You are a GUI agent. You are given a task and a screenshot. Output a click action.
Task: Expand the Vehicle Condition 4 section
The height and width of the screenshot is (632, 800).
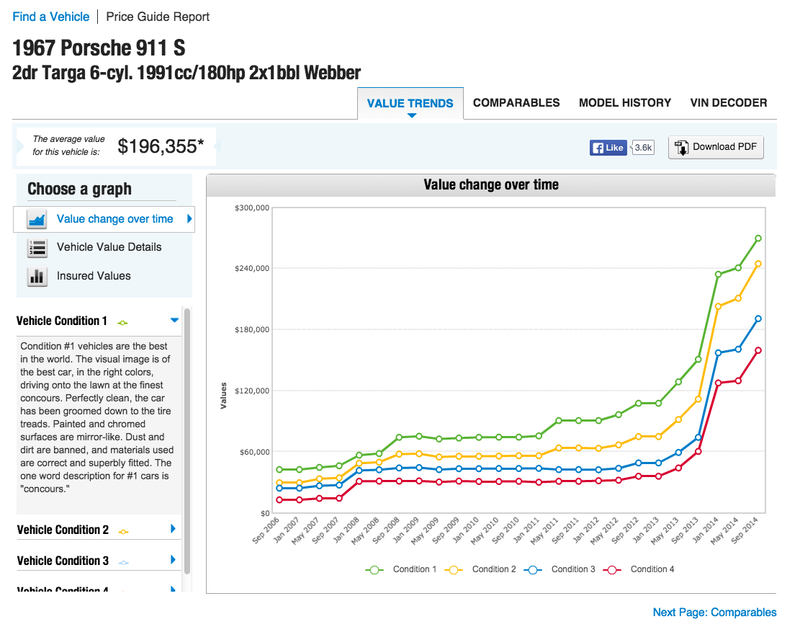pyautogui.click(x=173, y=589)
